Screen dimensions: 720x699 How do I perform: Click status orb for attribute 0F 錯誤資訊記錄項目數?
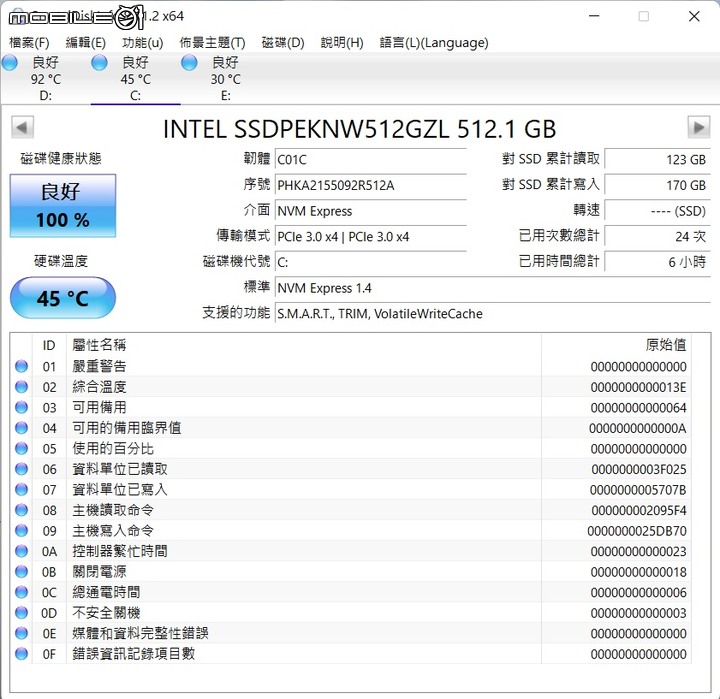(21, 654)
